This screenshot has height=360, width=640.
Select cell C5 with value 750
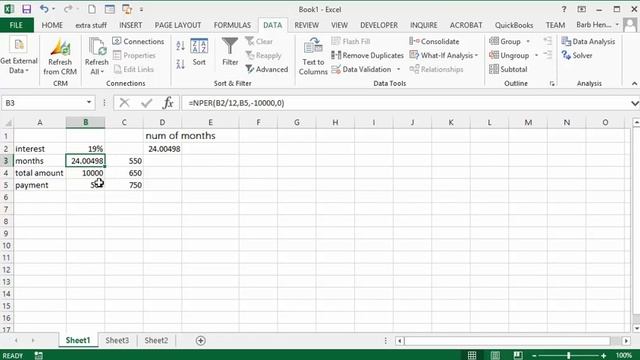[124, 185]
